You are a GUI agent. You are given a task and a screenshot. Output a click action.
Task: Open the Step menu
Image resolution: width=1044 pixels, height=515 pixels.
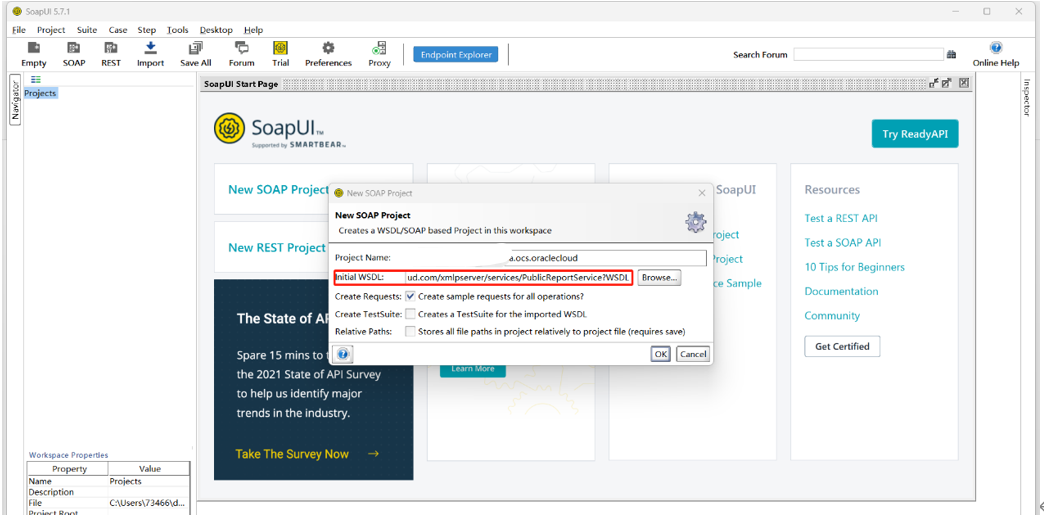146,30
